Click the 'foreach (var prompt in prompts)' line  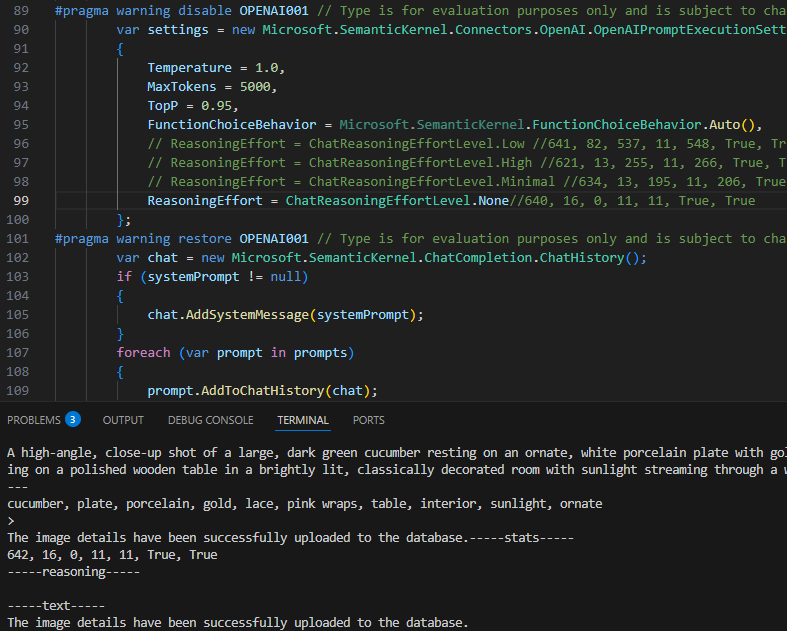pos(235,353)
